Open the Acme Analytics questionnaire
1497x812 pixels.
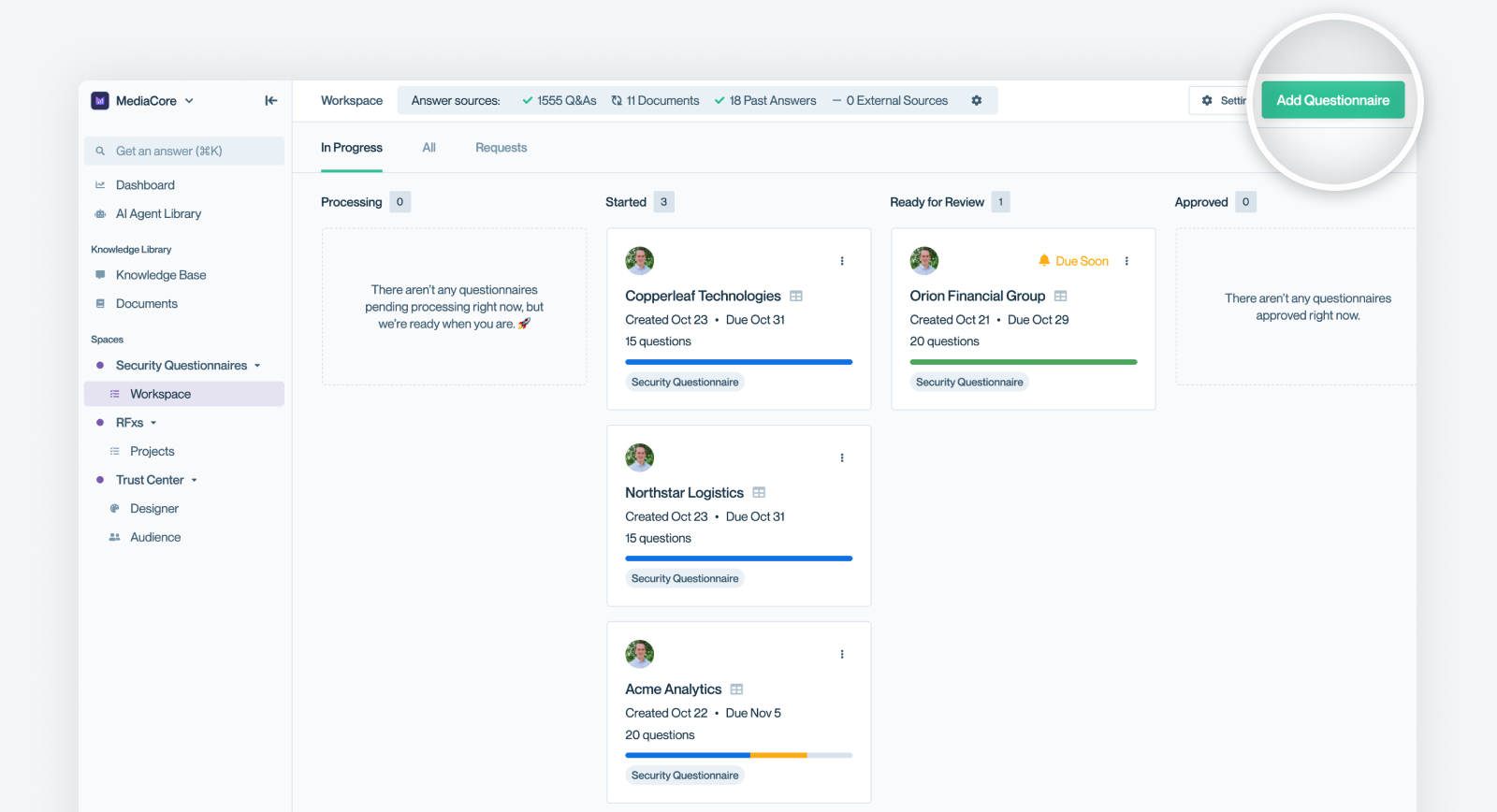click(673, 689)
